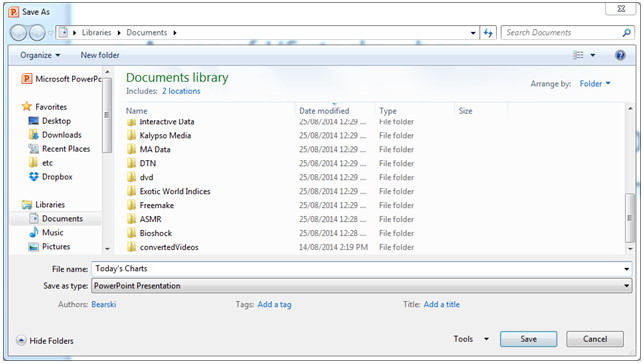The image size is (644, 364).
Task: Select Music library in sidebar
Action: (46, 233)
